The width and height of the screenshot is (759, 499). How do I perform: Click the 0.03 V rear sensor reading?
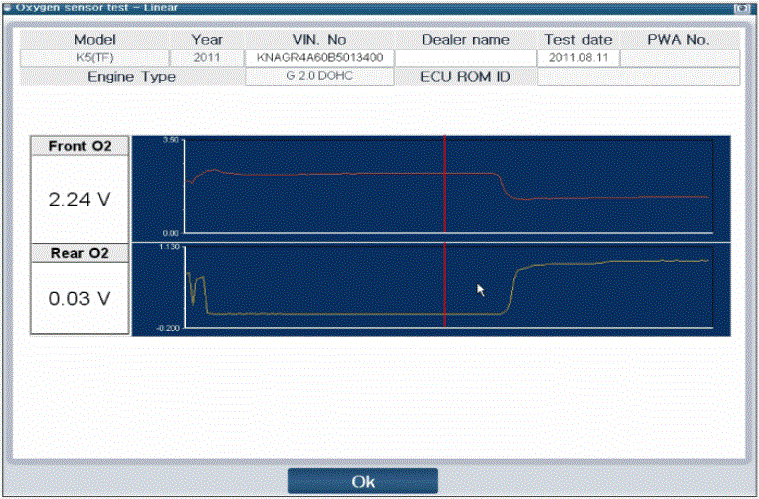pos(81,298)
